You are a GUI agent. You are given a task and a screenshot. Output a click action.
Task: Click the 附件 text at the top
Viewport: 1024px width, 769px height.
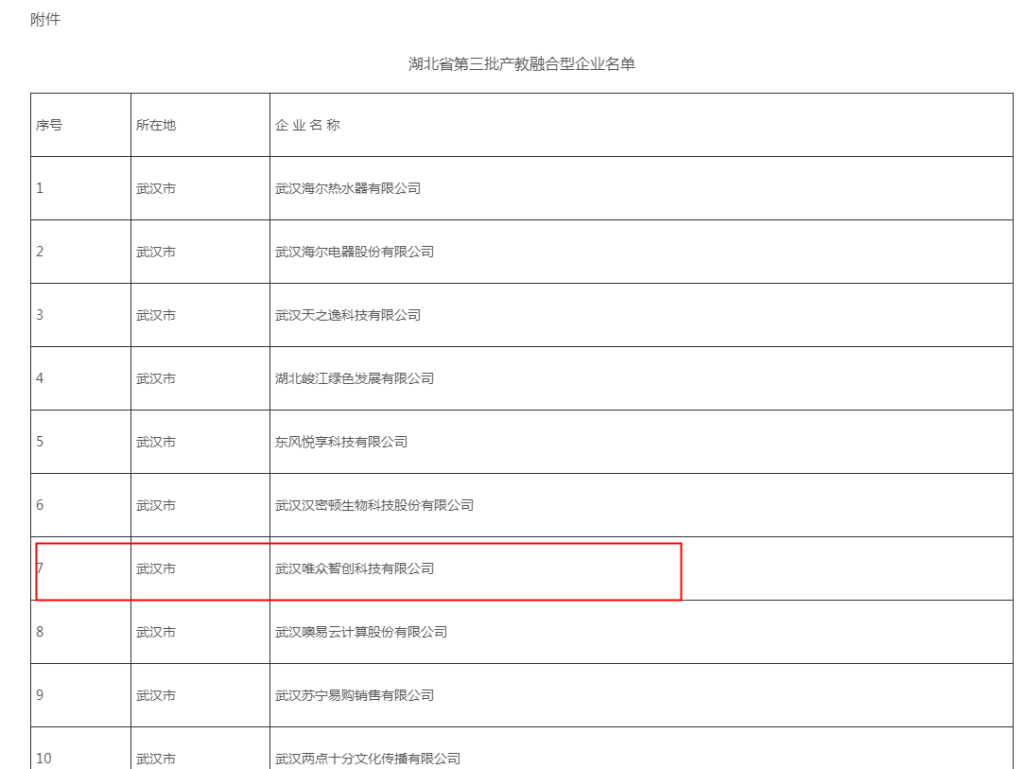click(46, 20)
